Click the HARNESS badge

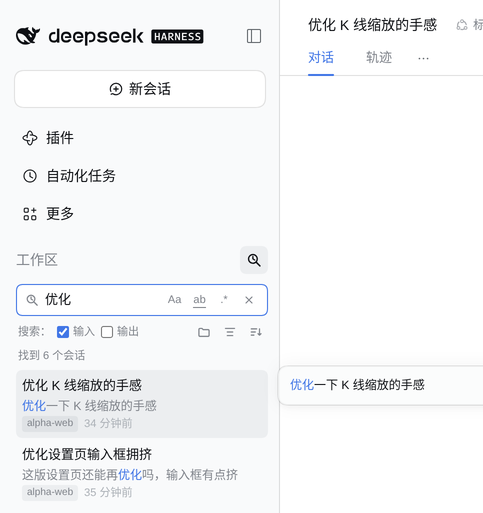tap(177, 37)
